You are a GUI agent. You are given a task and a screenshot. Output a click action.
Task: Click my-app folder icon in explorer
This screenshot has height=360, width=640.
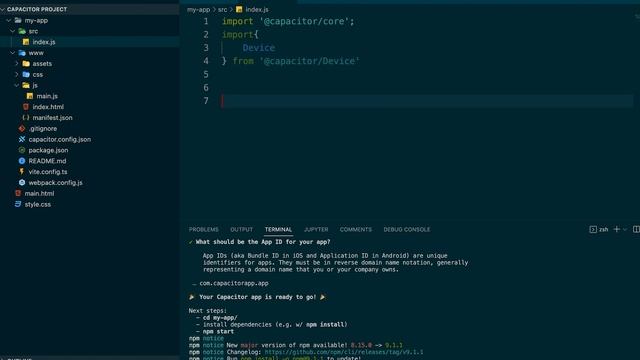coord(18,20)
